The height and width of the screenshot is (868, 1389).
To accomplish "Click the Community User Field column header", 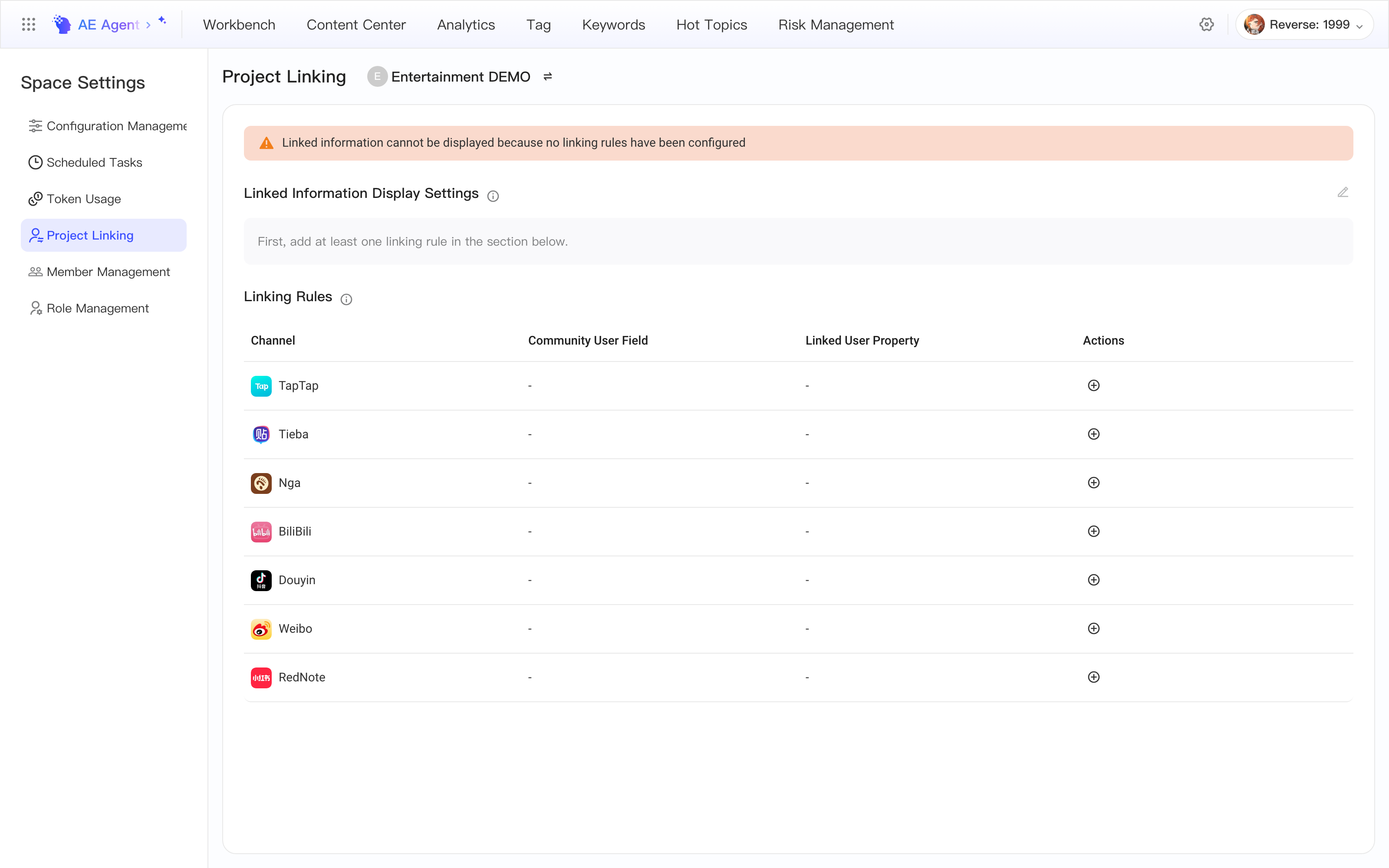I will tap(588, 340).
